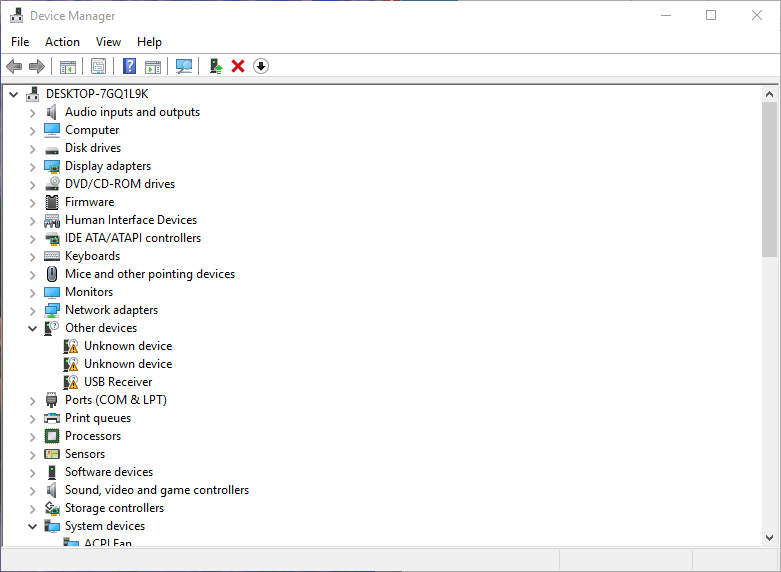Open the View menu

108,42
